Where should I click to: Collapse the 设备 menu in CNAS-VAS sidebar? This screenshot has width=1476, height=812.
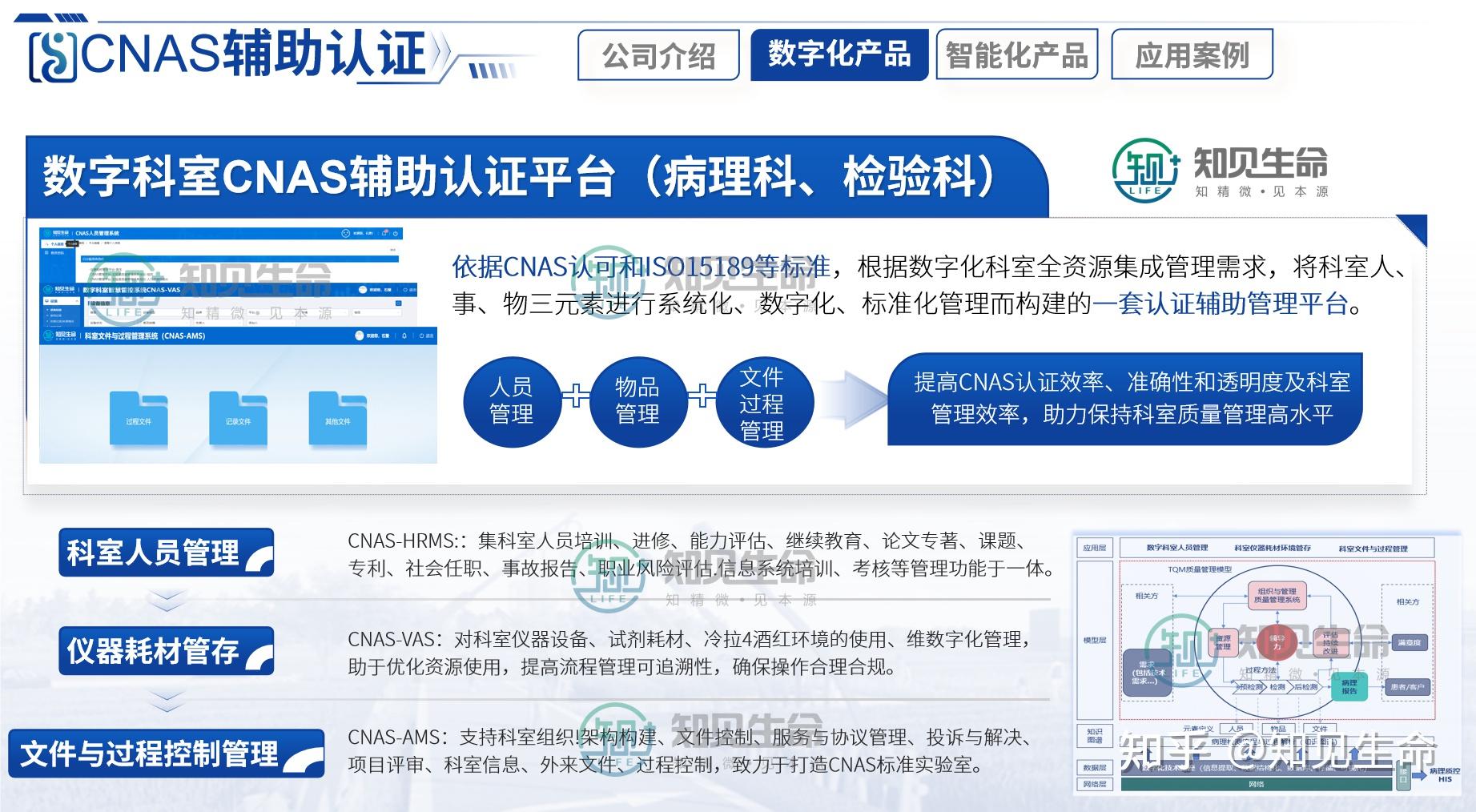point(77,301)
